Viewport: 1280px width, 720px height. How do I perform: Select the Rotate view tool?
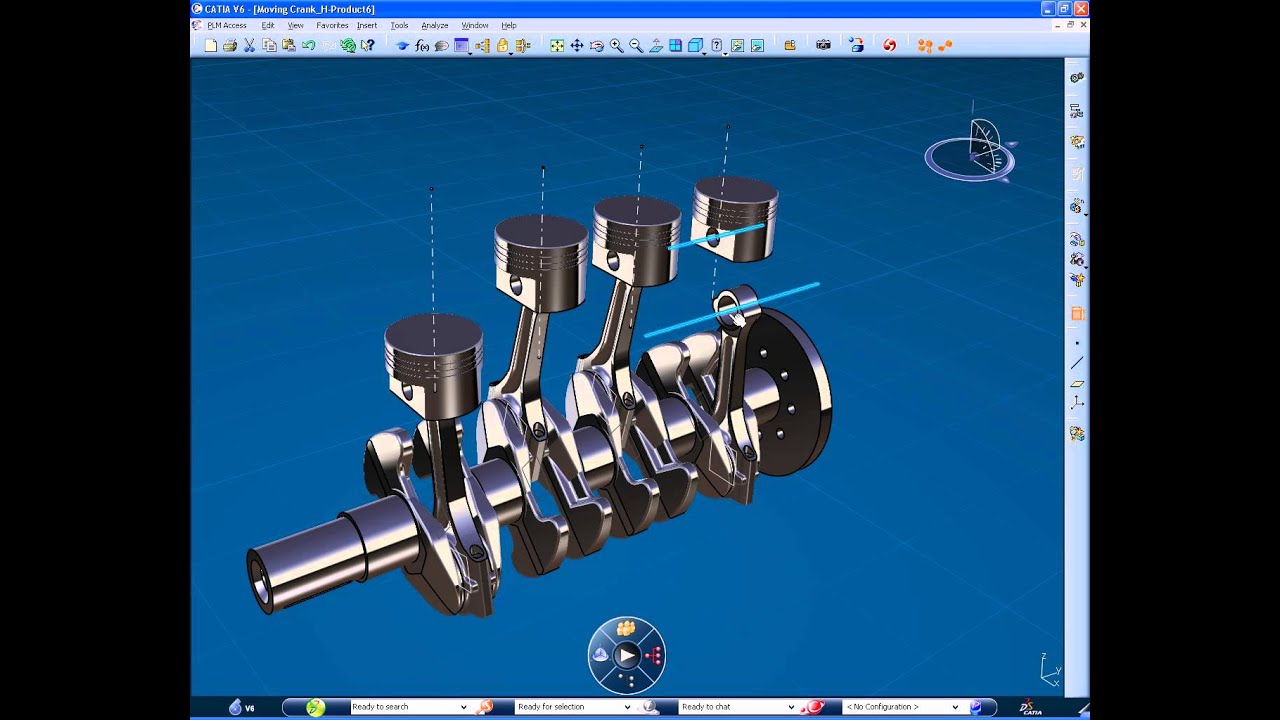597,45
